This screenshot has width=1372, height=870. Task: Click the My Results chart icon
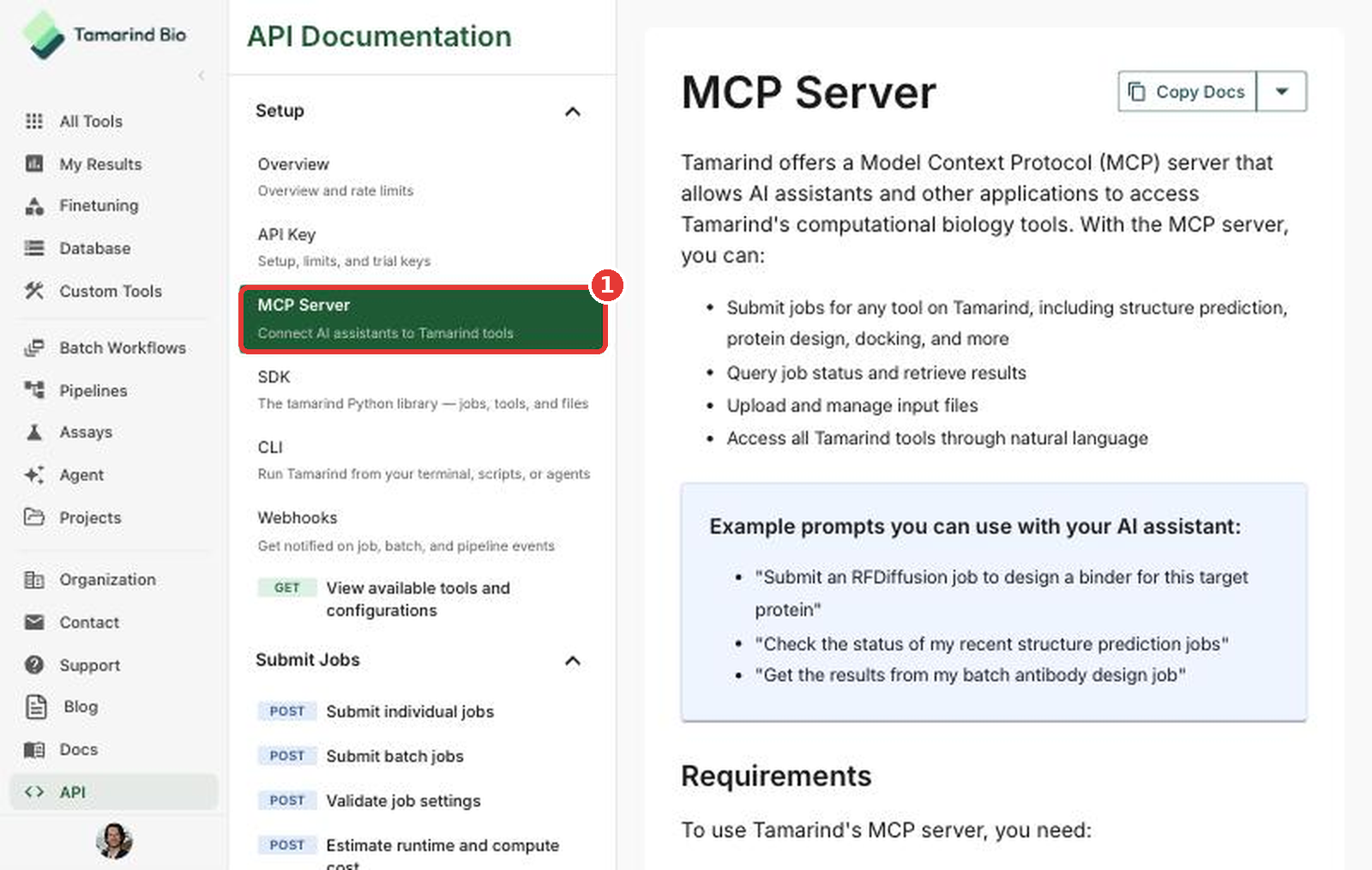[34, 163]
